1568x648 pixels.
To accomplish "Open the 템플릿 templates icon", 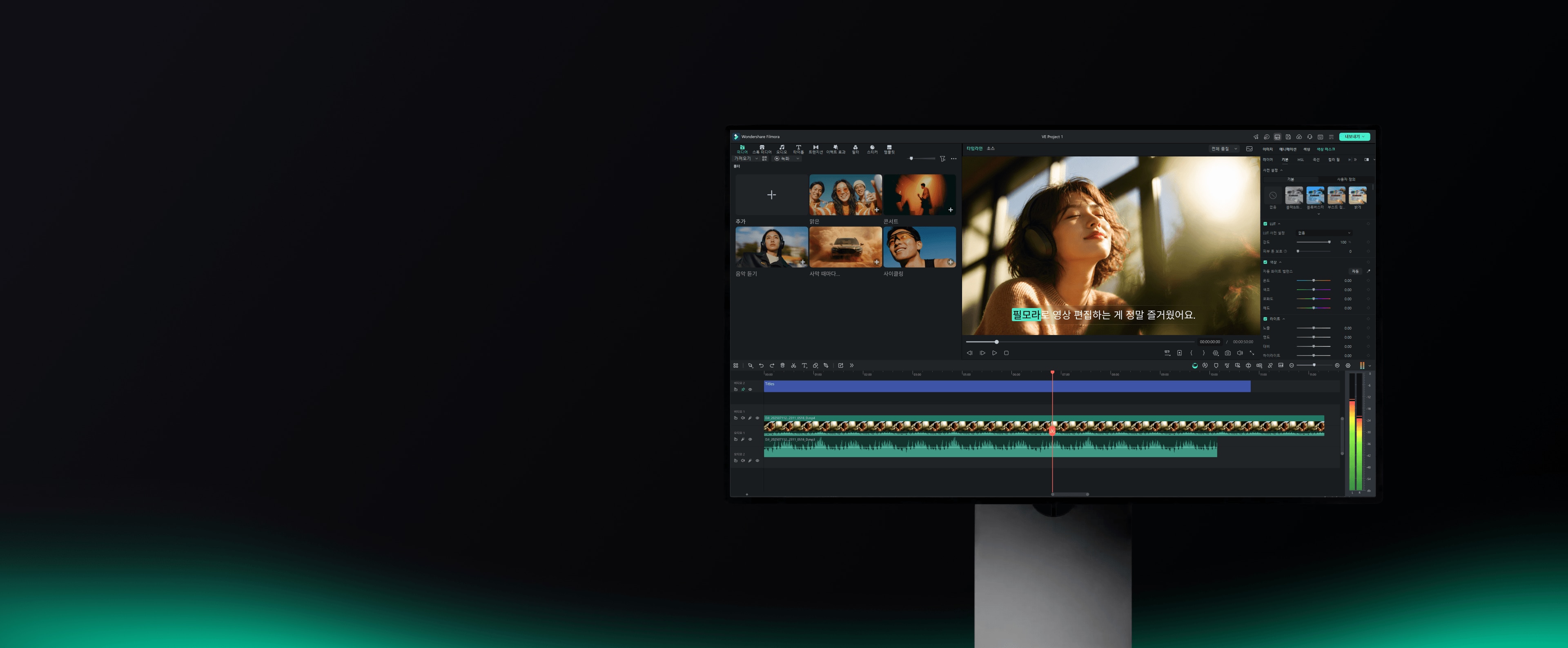I will [x=889, y=149].
